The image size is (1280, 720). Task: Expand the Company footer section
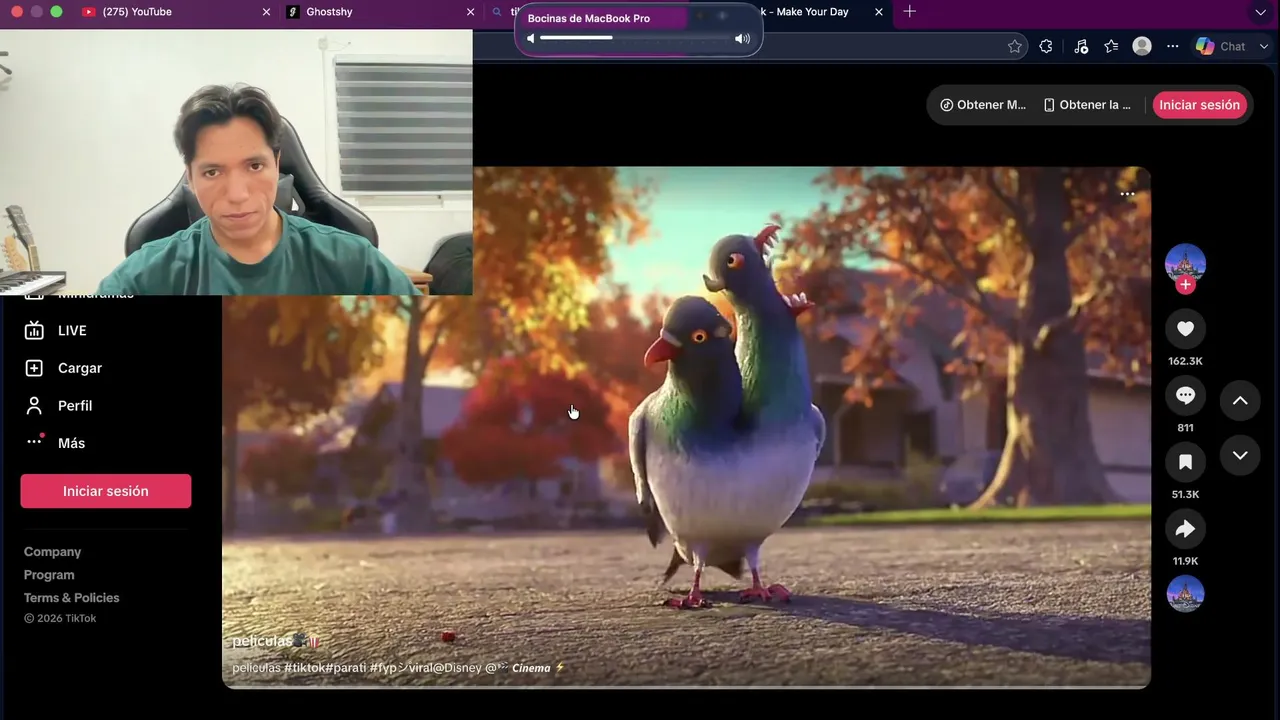tap(53, 552)
